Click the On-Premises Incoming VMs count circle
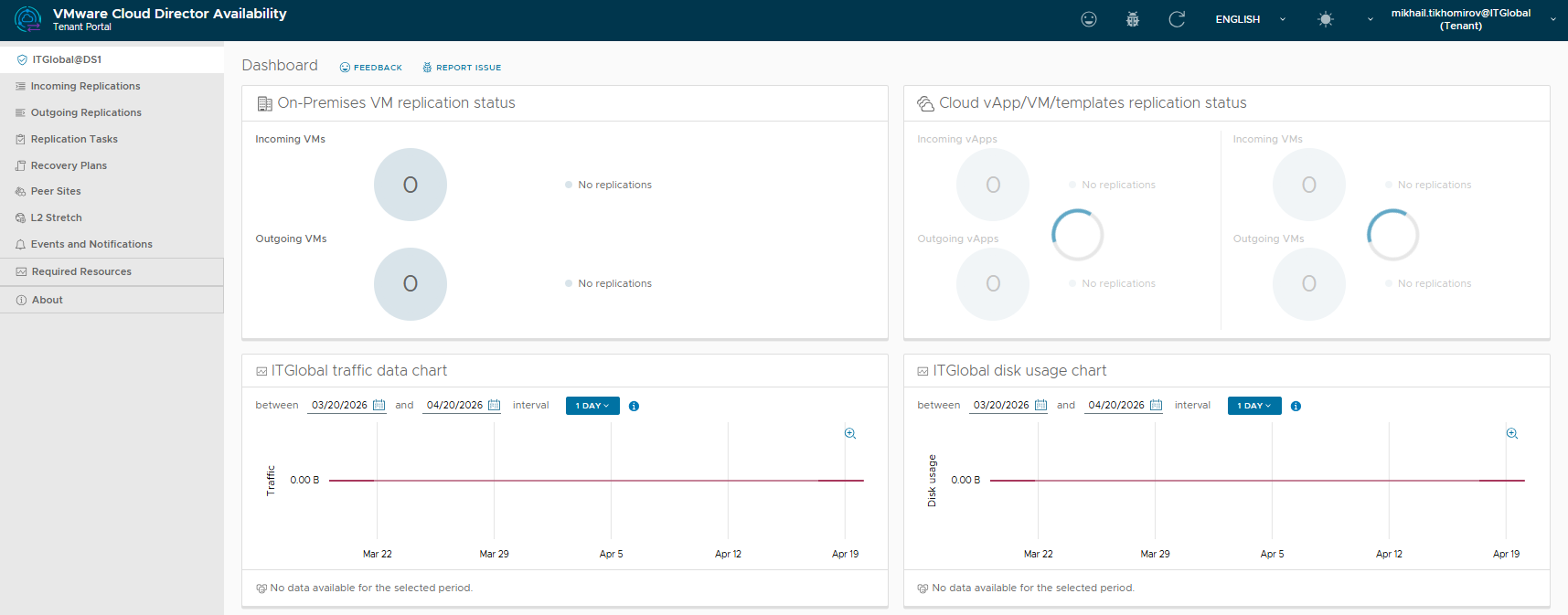This screenshot has height=615, width=1568. pyautogui.click(x=411, y=185)
